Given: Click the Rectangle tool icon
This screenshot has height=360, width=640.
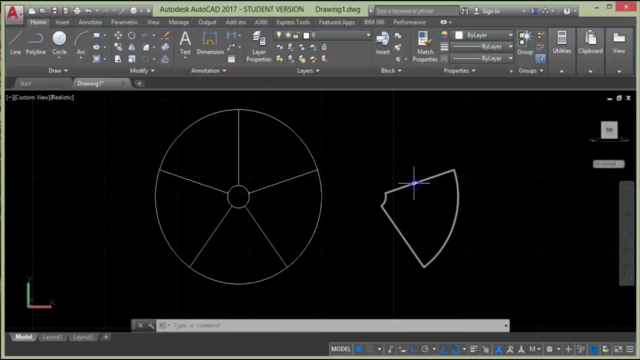Looking at the screenshot, I should (96, 36).
